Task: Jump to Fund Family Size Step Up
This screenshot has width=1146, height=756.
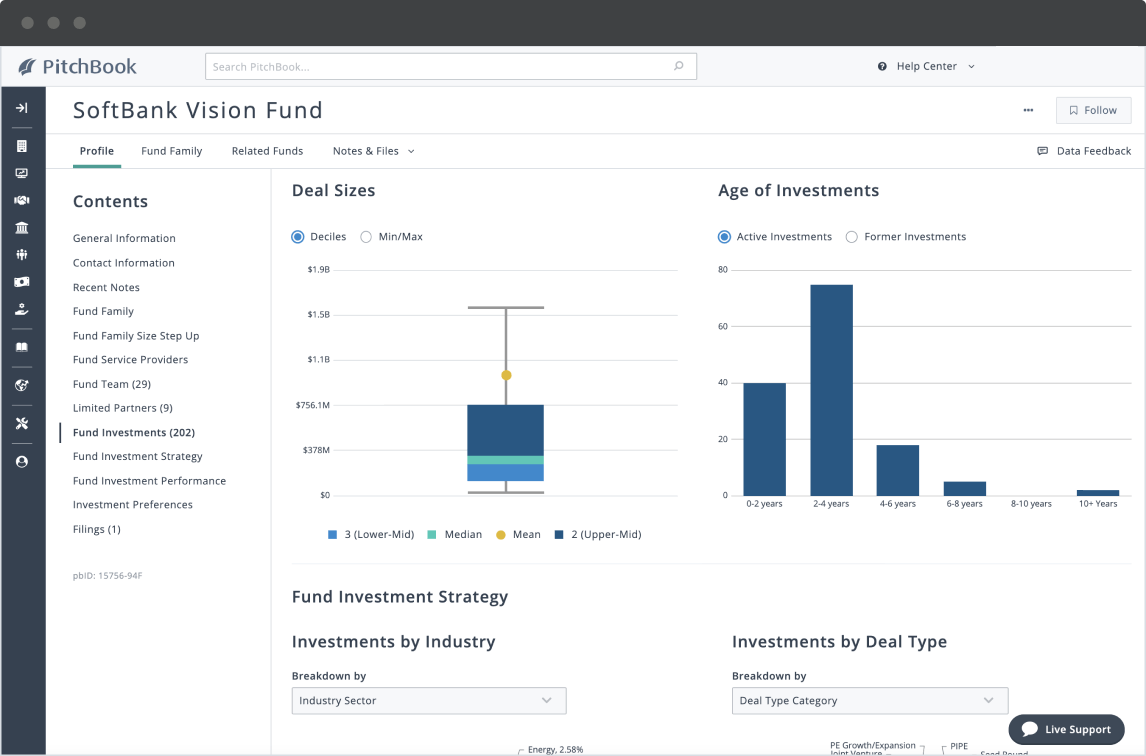Action: click(136, 336)
